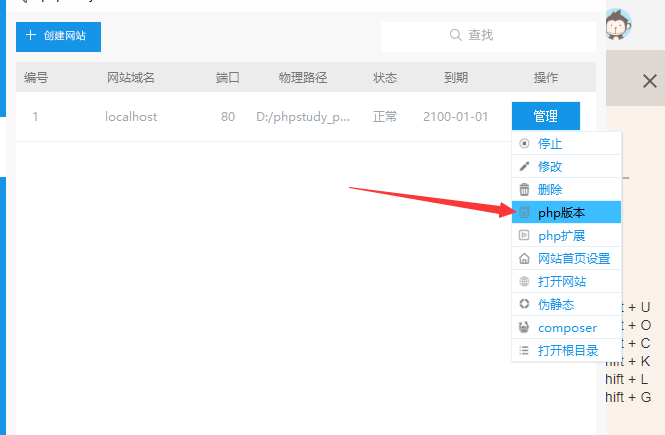Click the trash can delete icon
The height and width of the screenshot is (435, 665).
tap(524, 189)
